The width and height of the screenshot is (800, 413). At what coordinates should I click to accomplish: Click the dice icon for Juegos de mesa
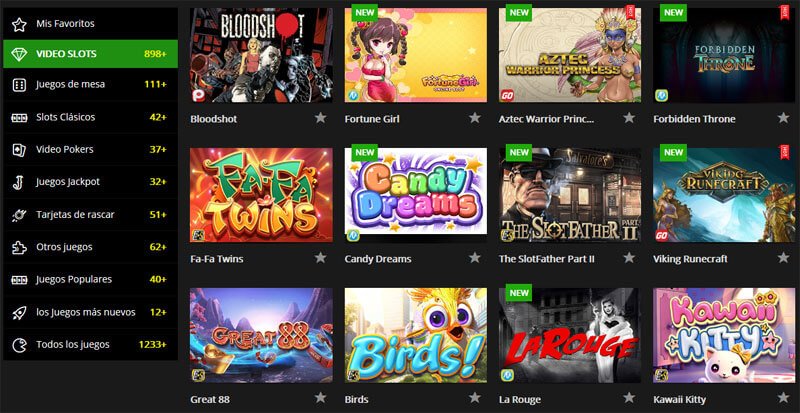19,85
